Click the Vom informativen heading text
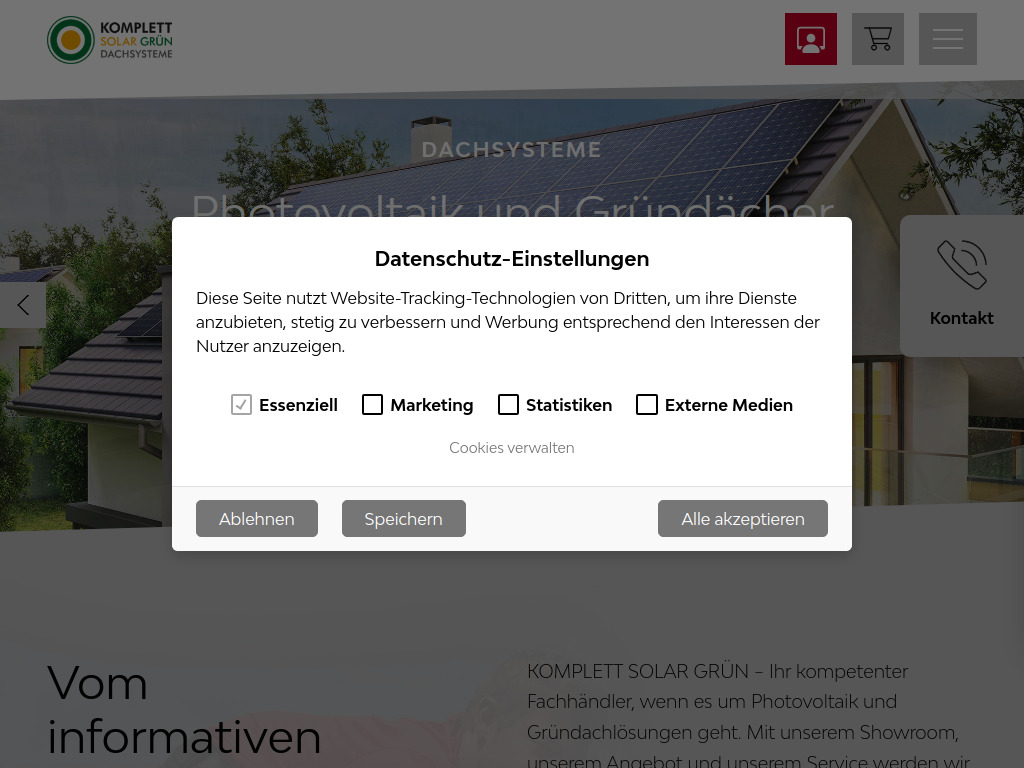1024x768 pixels. coord(184,710)
